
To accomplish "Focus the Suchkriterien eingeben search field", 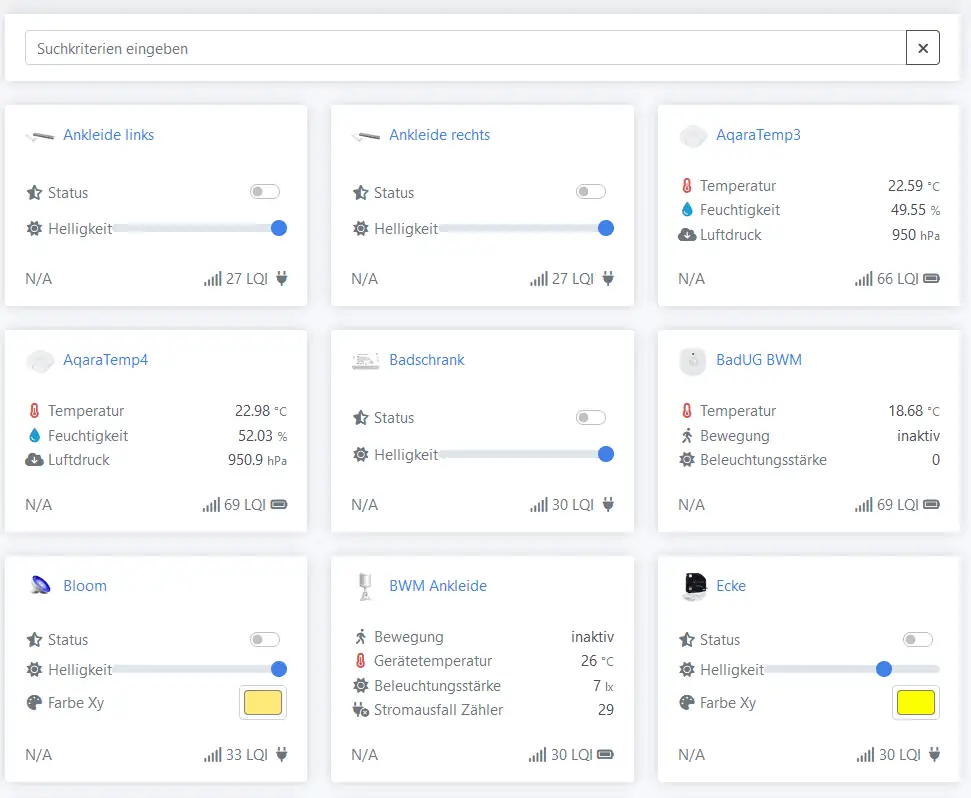I will click(465, 48).
